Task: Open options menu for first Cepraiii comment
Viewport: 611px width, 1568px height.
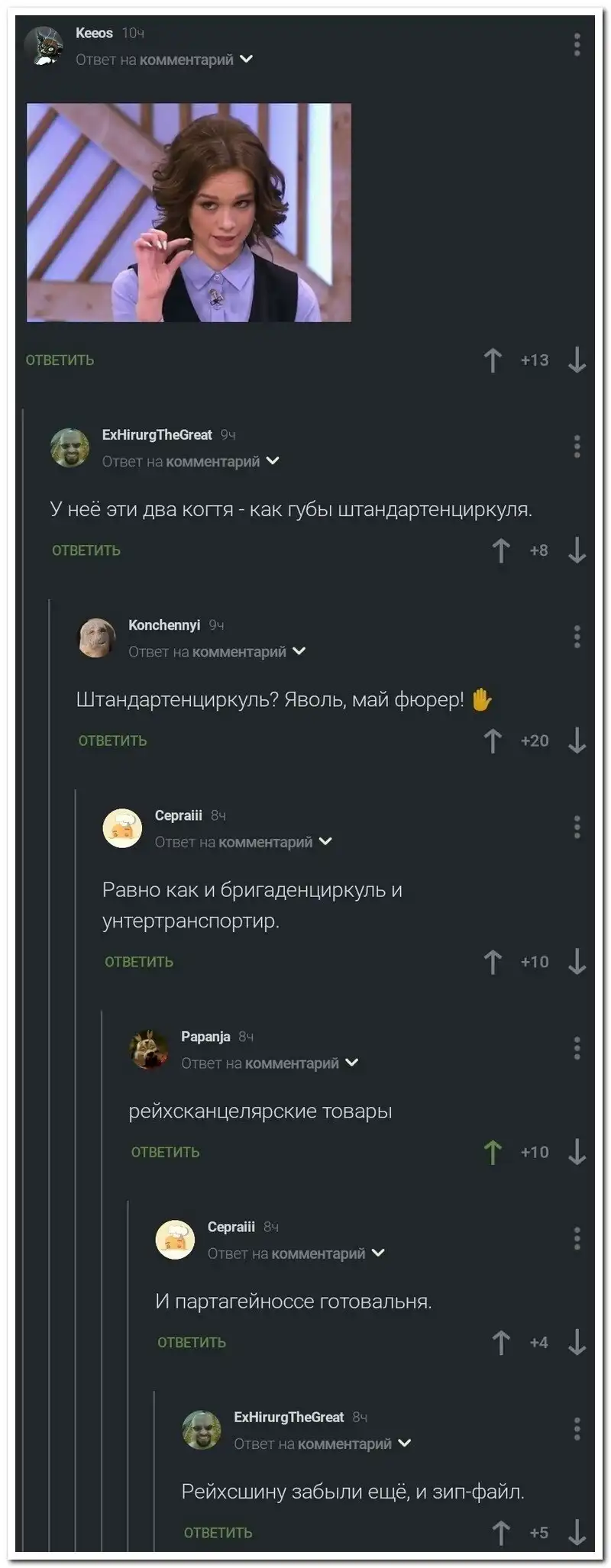Action: pos(577,827)
